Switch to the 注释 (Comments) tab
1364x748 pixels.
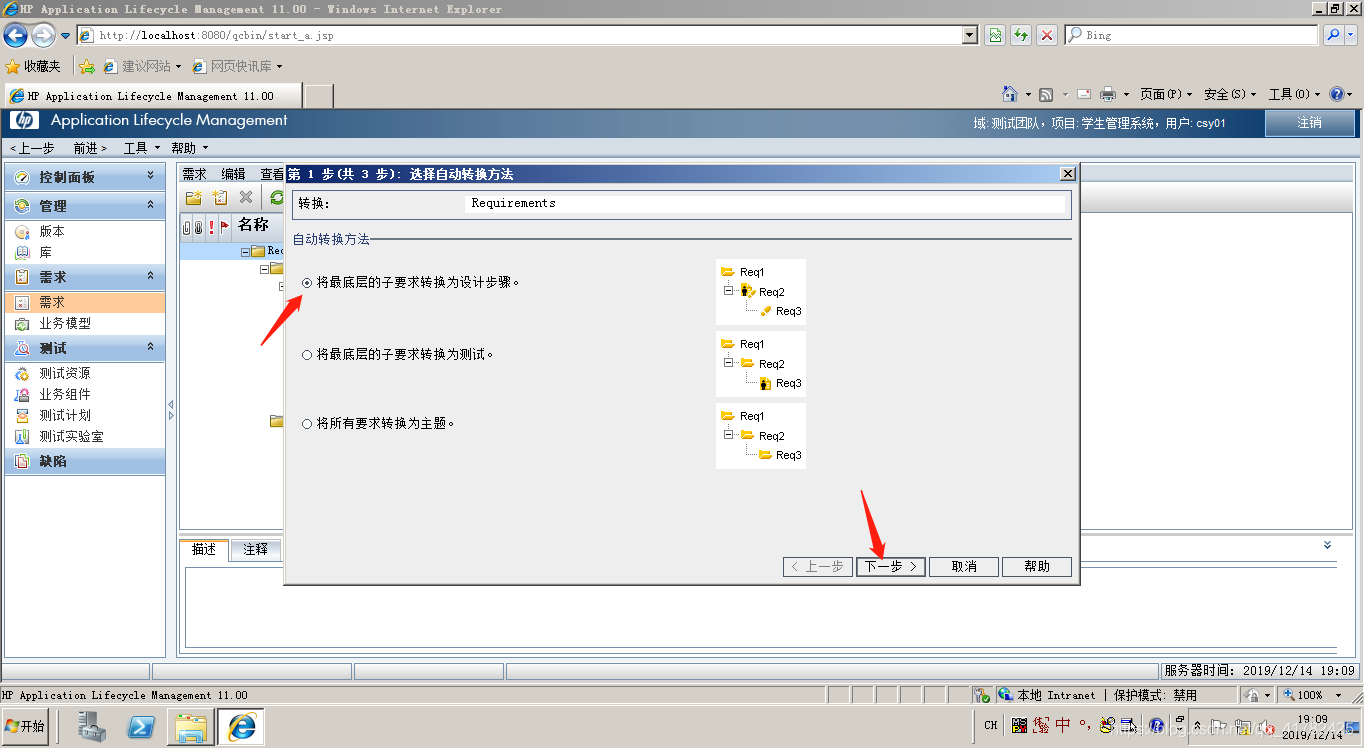[x=256, y=549]
